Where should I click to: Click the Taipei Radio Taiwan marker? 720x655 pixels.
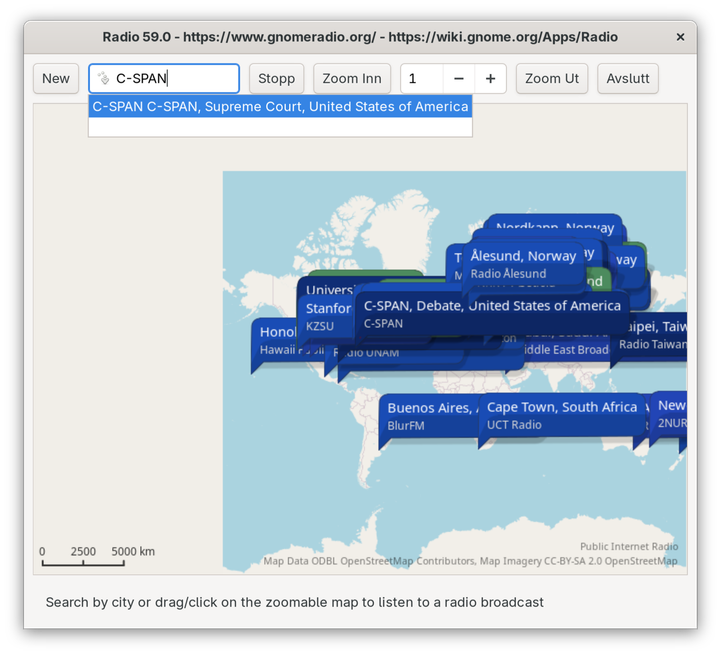[x=655, y=335]
